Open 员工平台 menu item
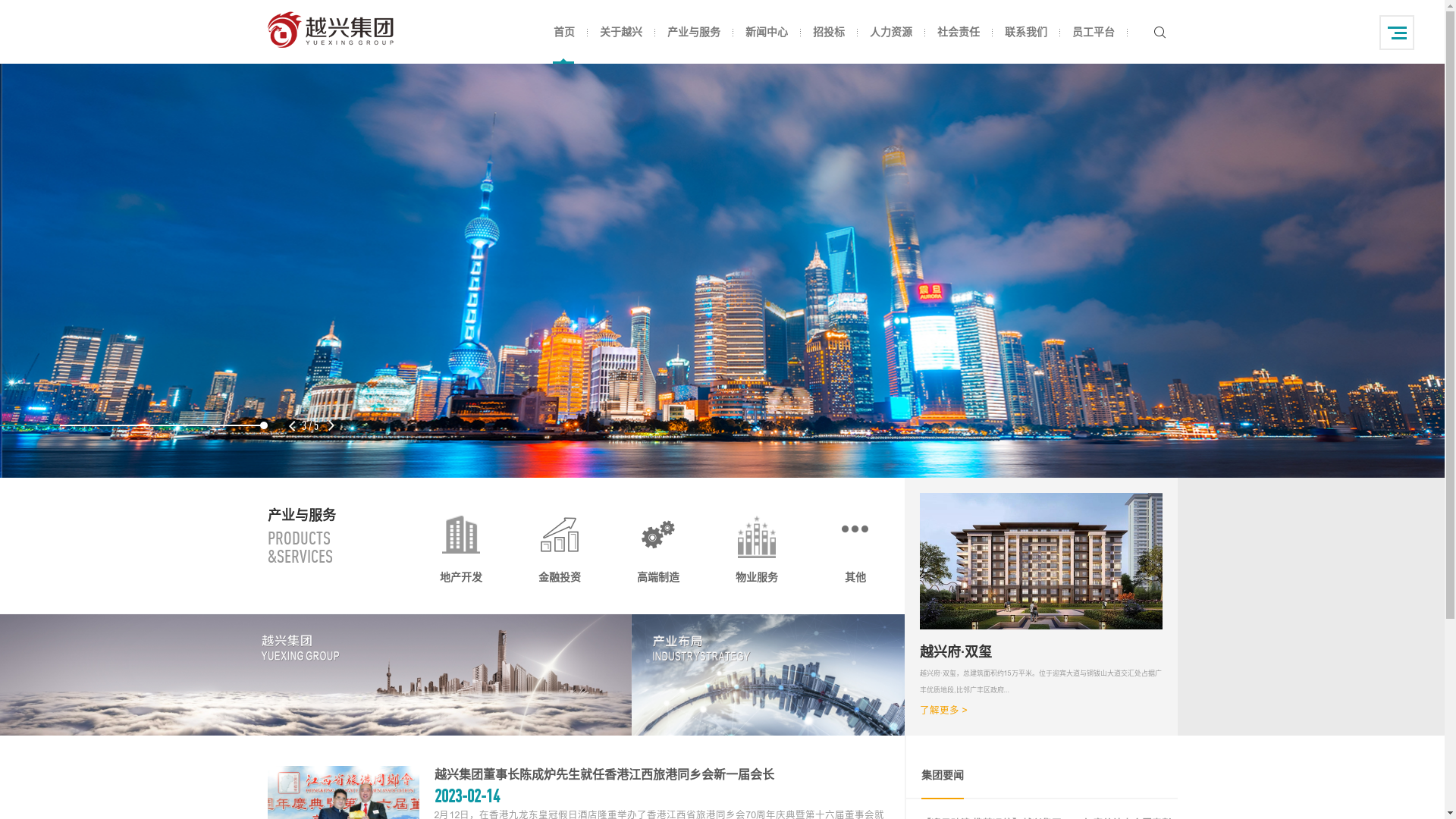This screenshot has width=1456, height=819. 1094,32
